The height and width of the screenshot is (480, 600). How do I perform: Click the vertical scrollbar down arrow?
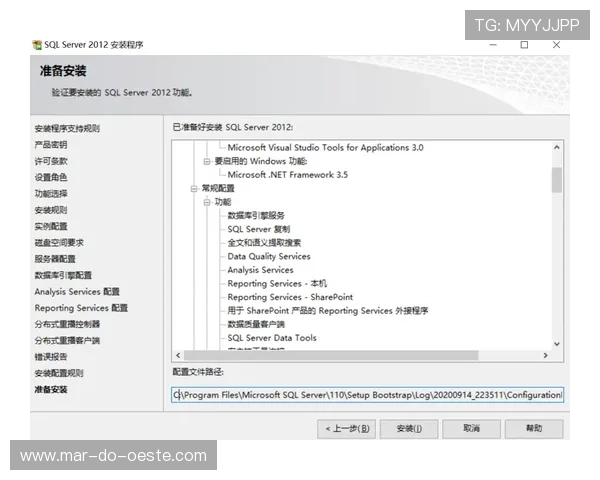(557, 344)
